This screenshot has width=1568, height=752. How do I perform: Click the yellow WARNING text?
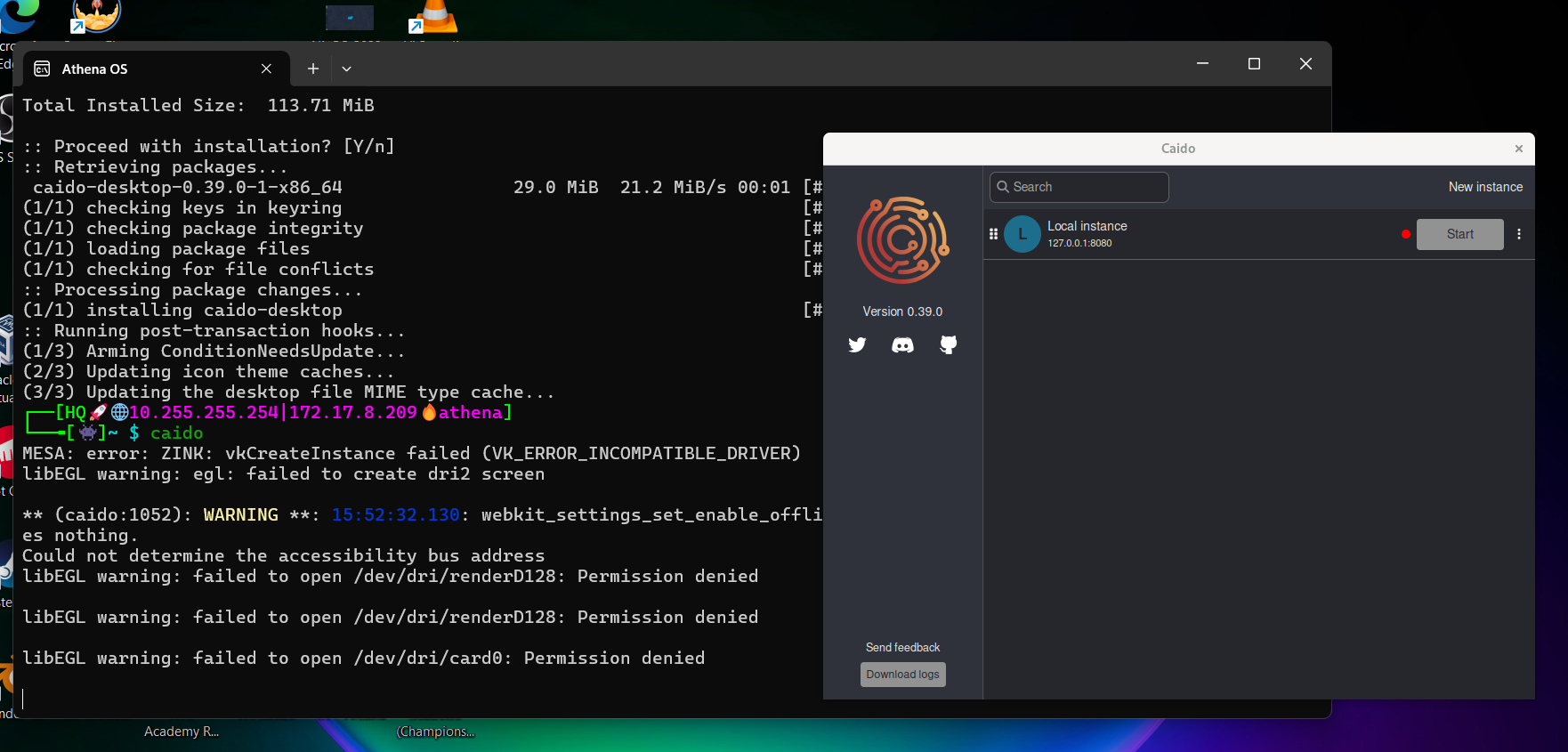tap(240, 515)
